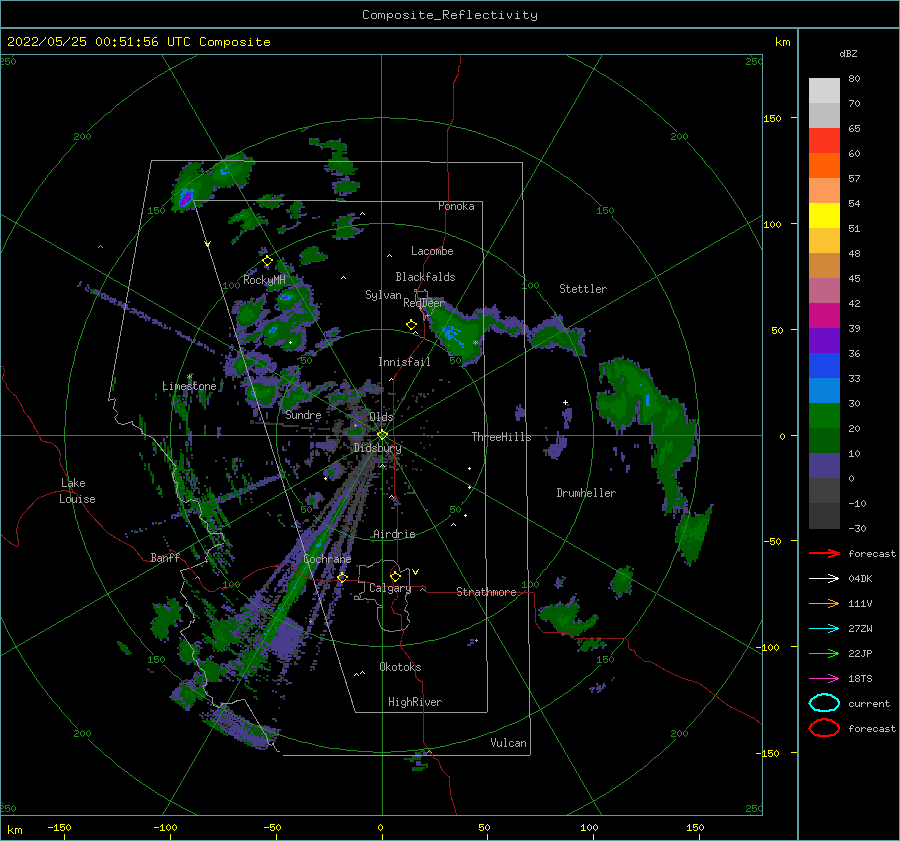This screenshot has width=900, height=841.
Task: Click the orange 111V arrow icon
Action: tap(824, 603)
